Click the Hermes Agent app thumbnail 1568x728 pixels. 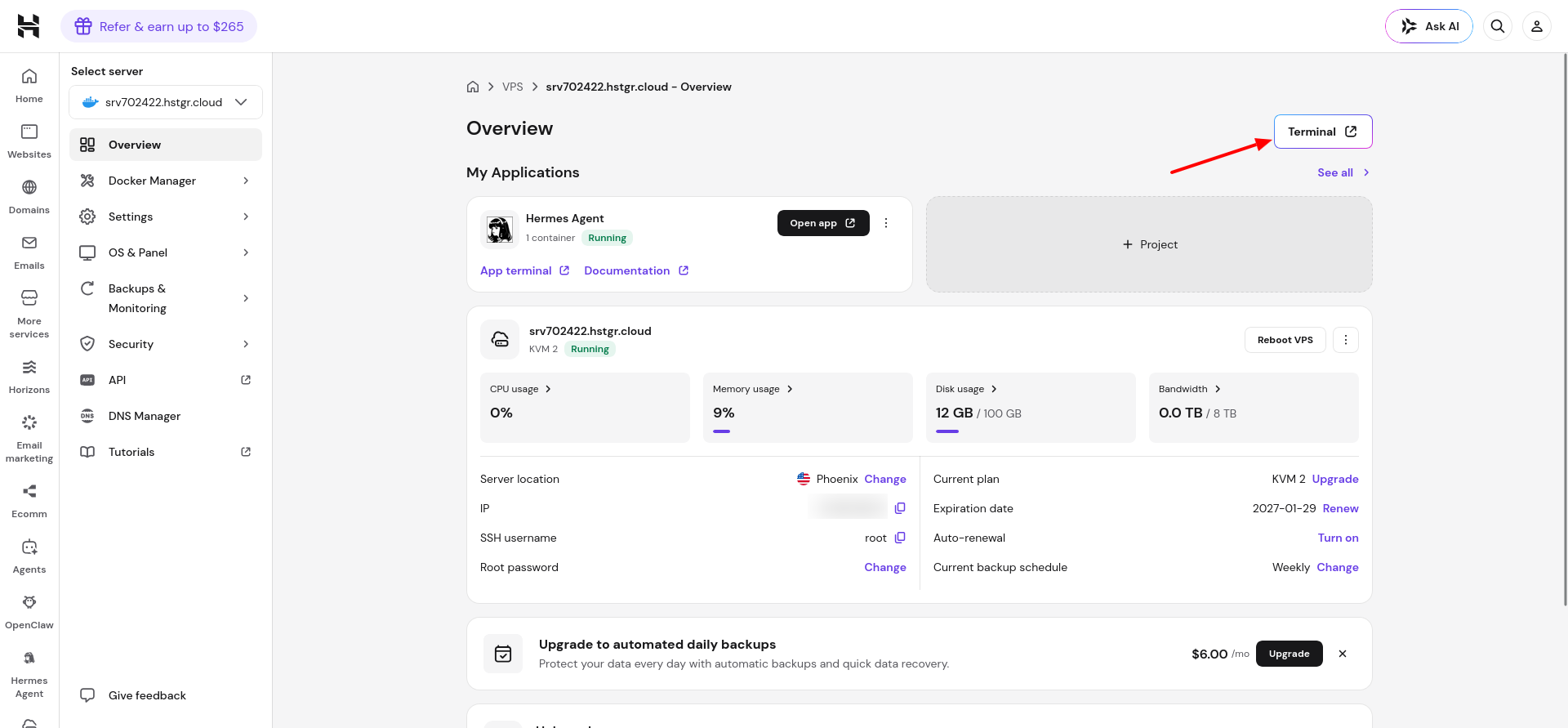tap(500, 230)
